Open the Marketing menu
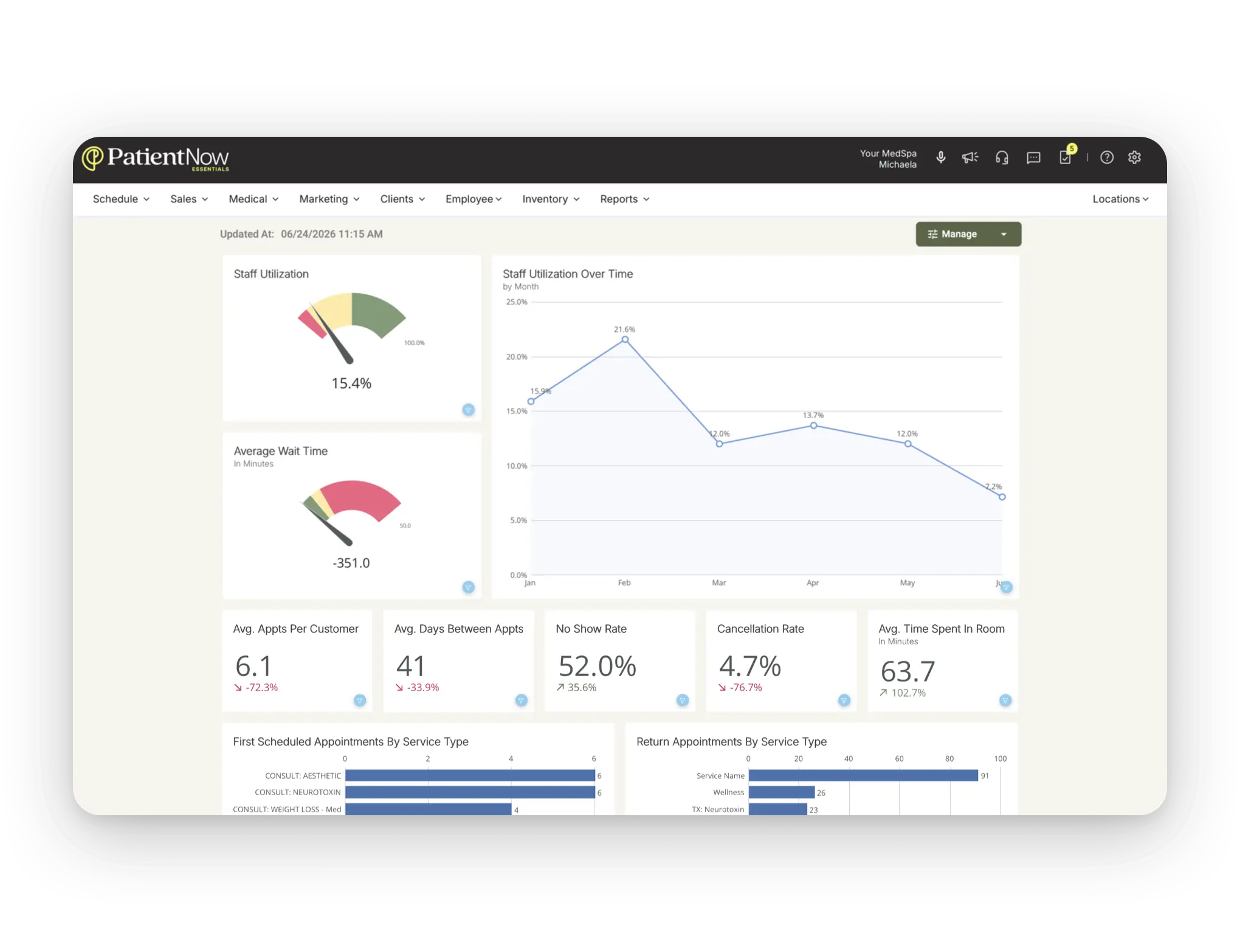Image resolution: width=1240 pixels, height=952 pixels. click(x=329, y=199)
